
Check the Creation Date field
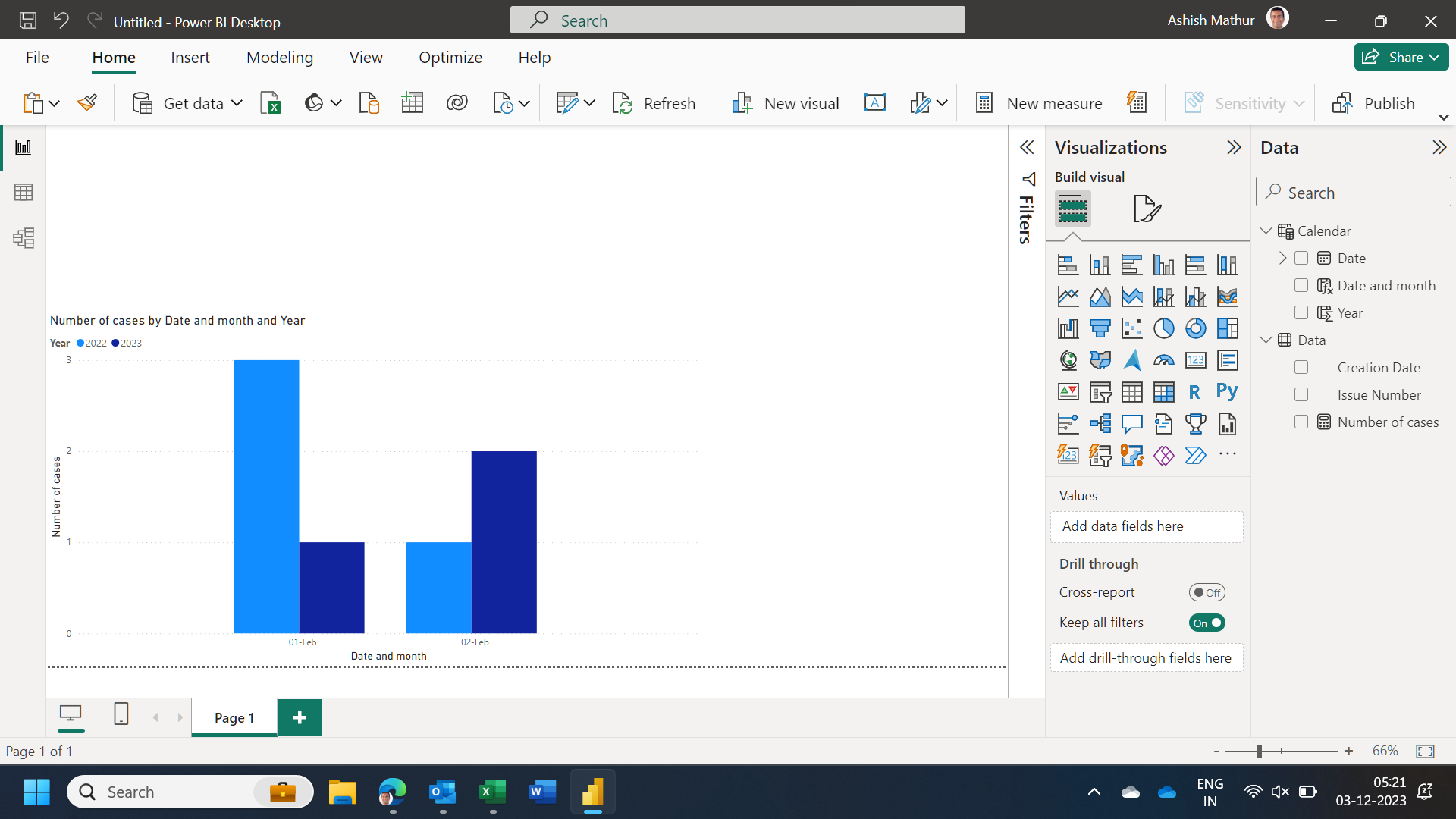coord(1301,368)
